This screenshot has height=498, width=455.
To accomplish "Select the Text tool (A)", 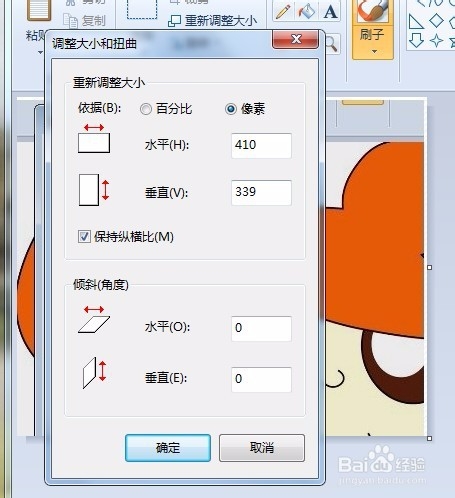I will tap(330, 12).
